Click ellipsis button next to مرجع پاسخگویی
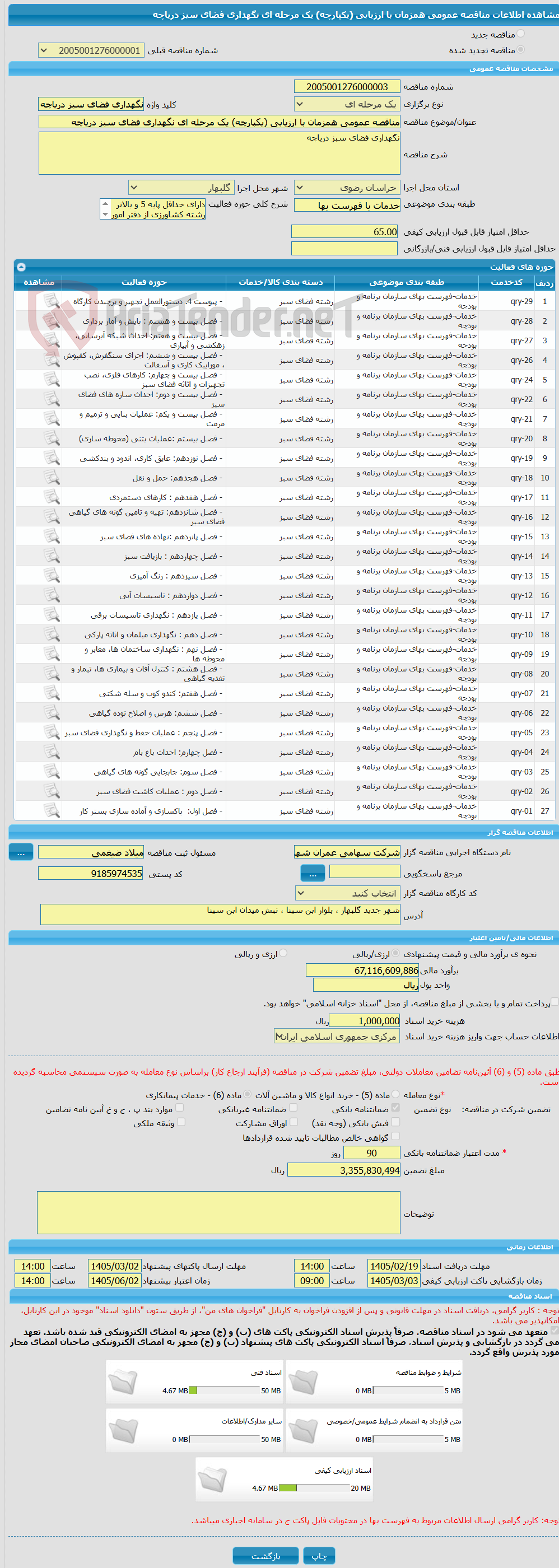559x1568 pixels. tap(313, 873)
